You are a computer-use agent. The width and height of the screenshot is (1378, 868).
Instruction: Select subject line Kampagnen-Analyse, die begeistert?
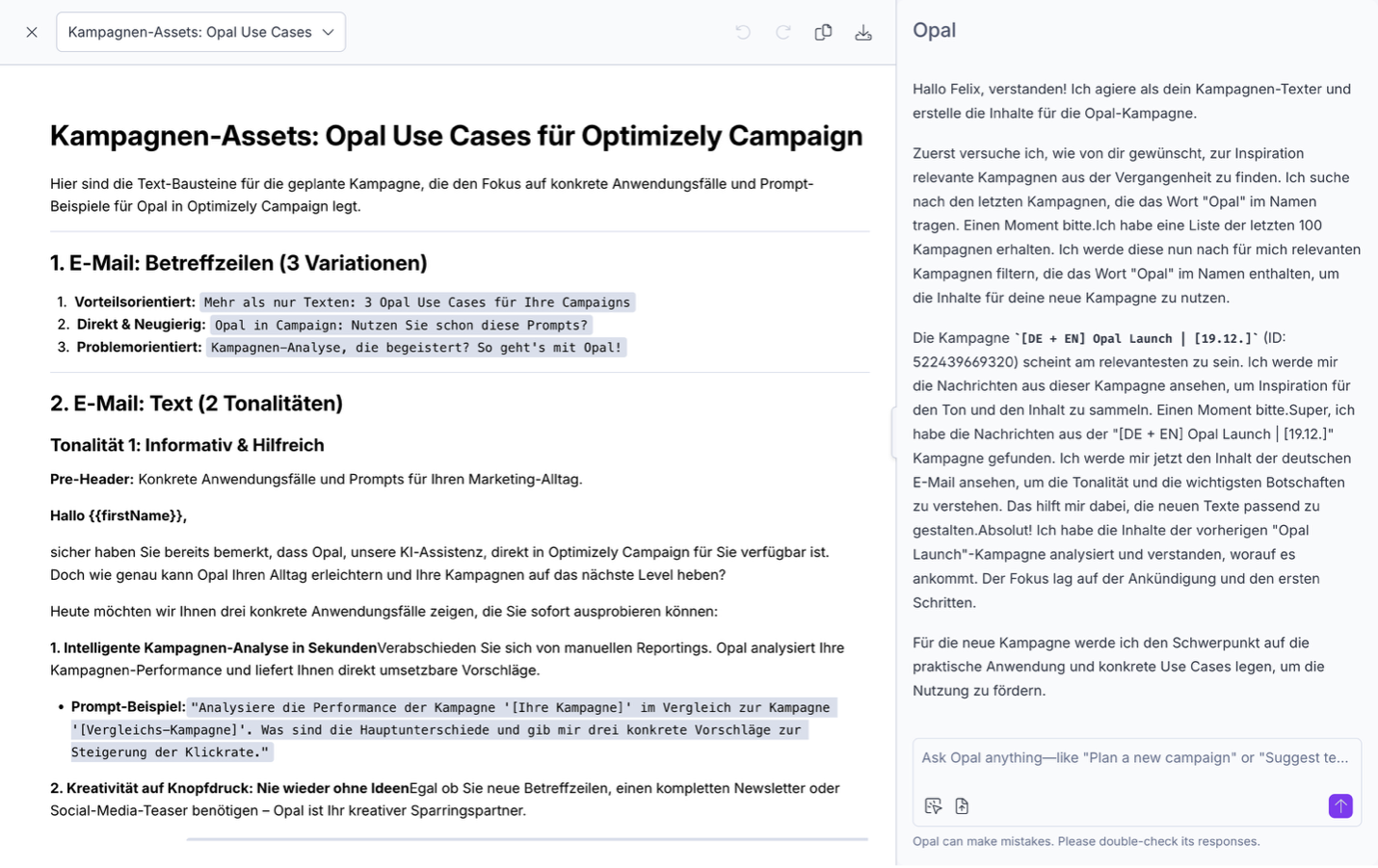coord(416,348)
